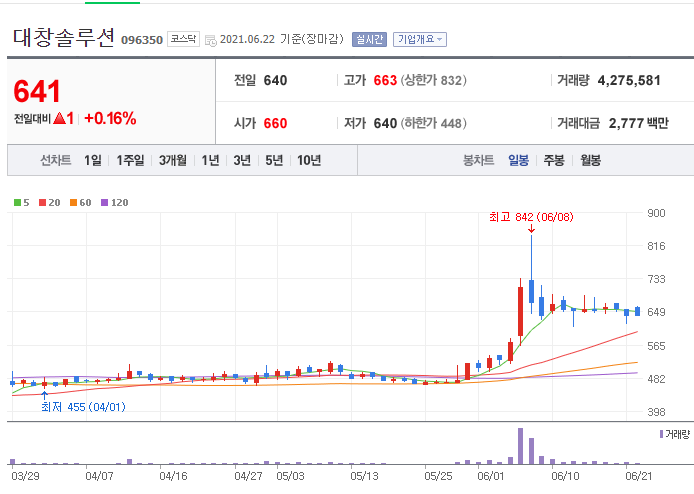Switch to 월봉 monthly candle chart

pos(590,160)
